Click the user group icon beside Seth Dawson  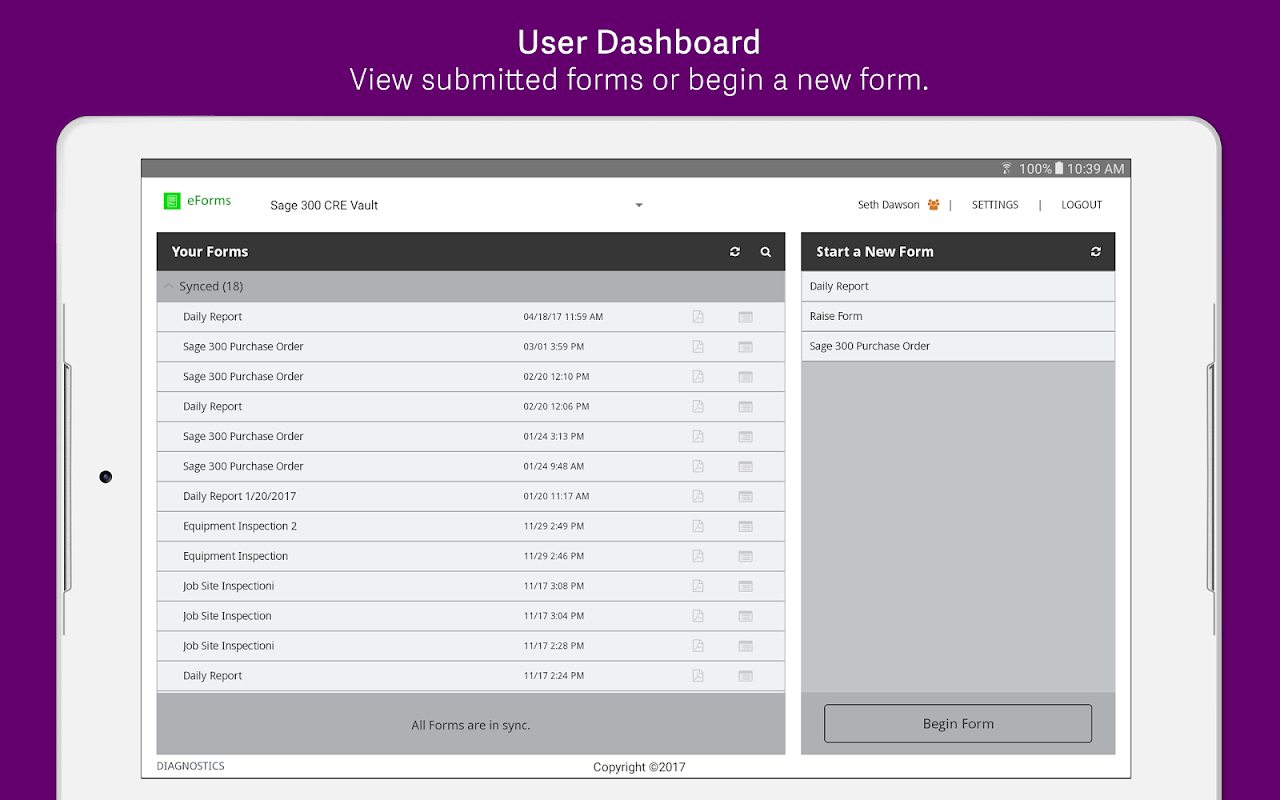(x=933, y=205)
